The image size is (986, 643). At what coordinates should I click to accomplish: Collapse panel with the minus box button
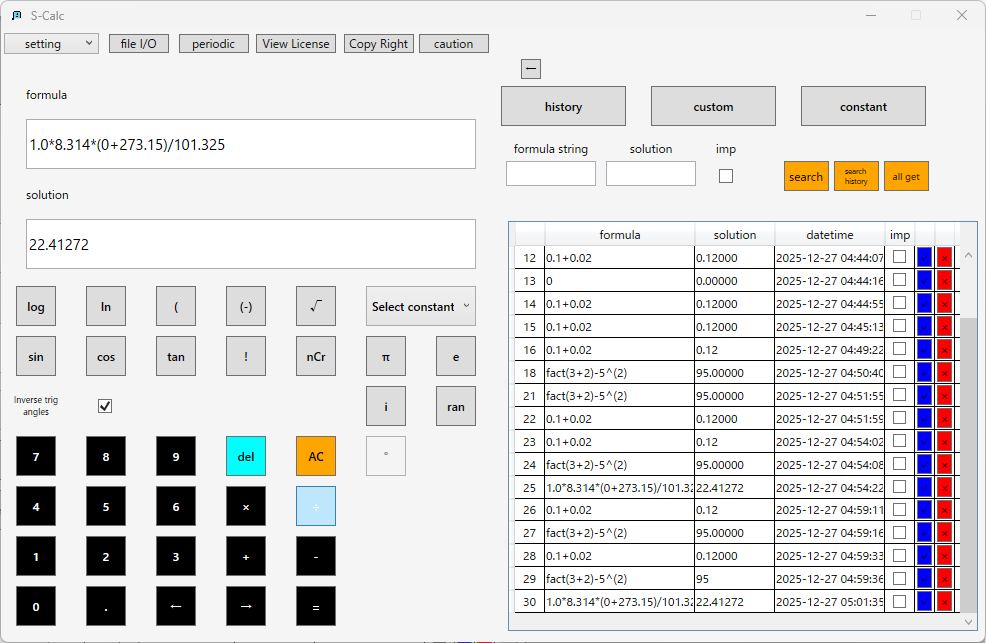pos(531,69)
